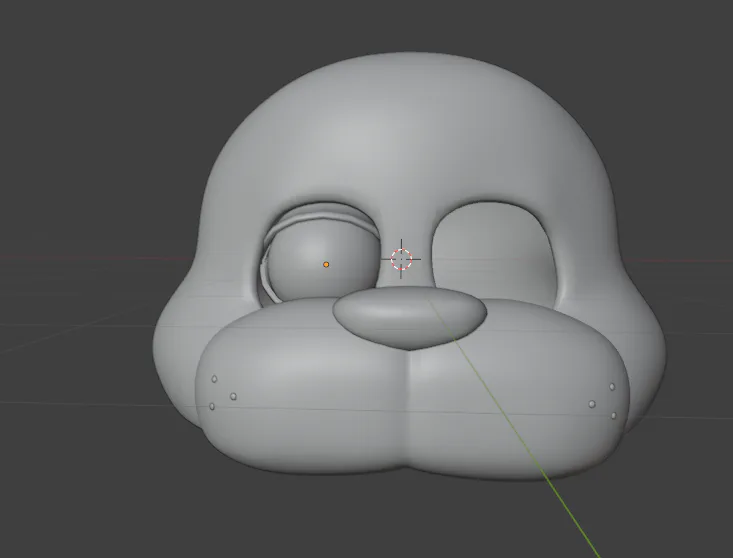Image resolution: width=733 pixels, height=558 pixels.
Task: Select the eyeball sphere in the socket
Action: click(x=324, y=262)
